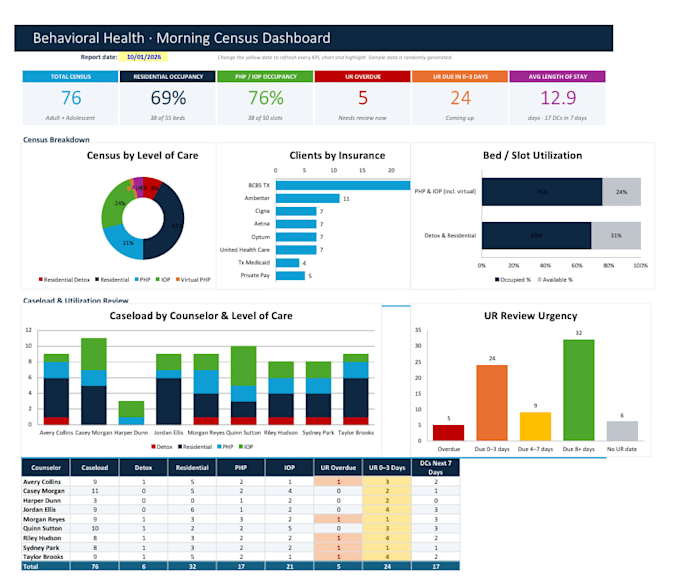680x583 pixels.
Task: Select Taylor Brooks's UR Overdue cell
Action: pyautogui.click(x=338, y=557)
